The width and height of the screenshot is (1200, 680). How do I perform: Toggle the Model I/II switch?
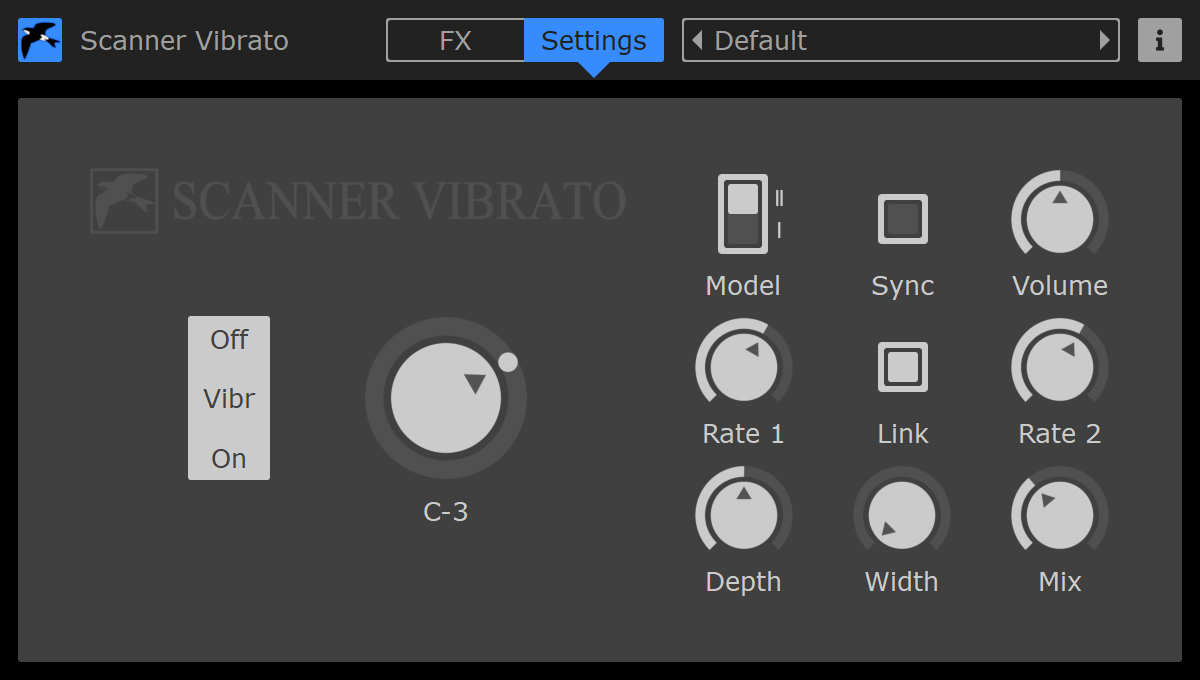(x=743, y=214)
